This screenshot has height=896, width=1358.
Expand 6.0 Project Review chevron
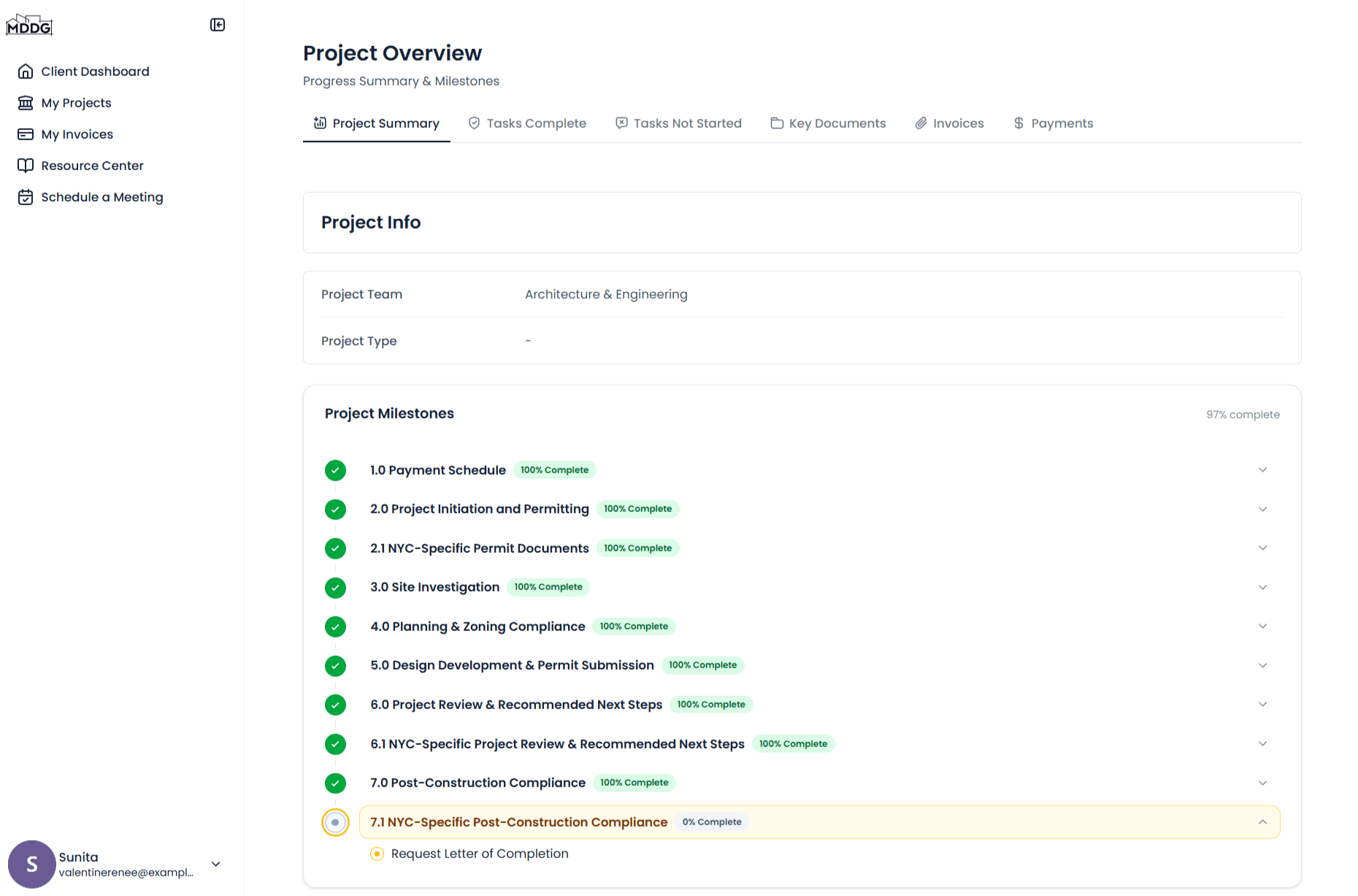pos(1262,705)
